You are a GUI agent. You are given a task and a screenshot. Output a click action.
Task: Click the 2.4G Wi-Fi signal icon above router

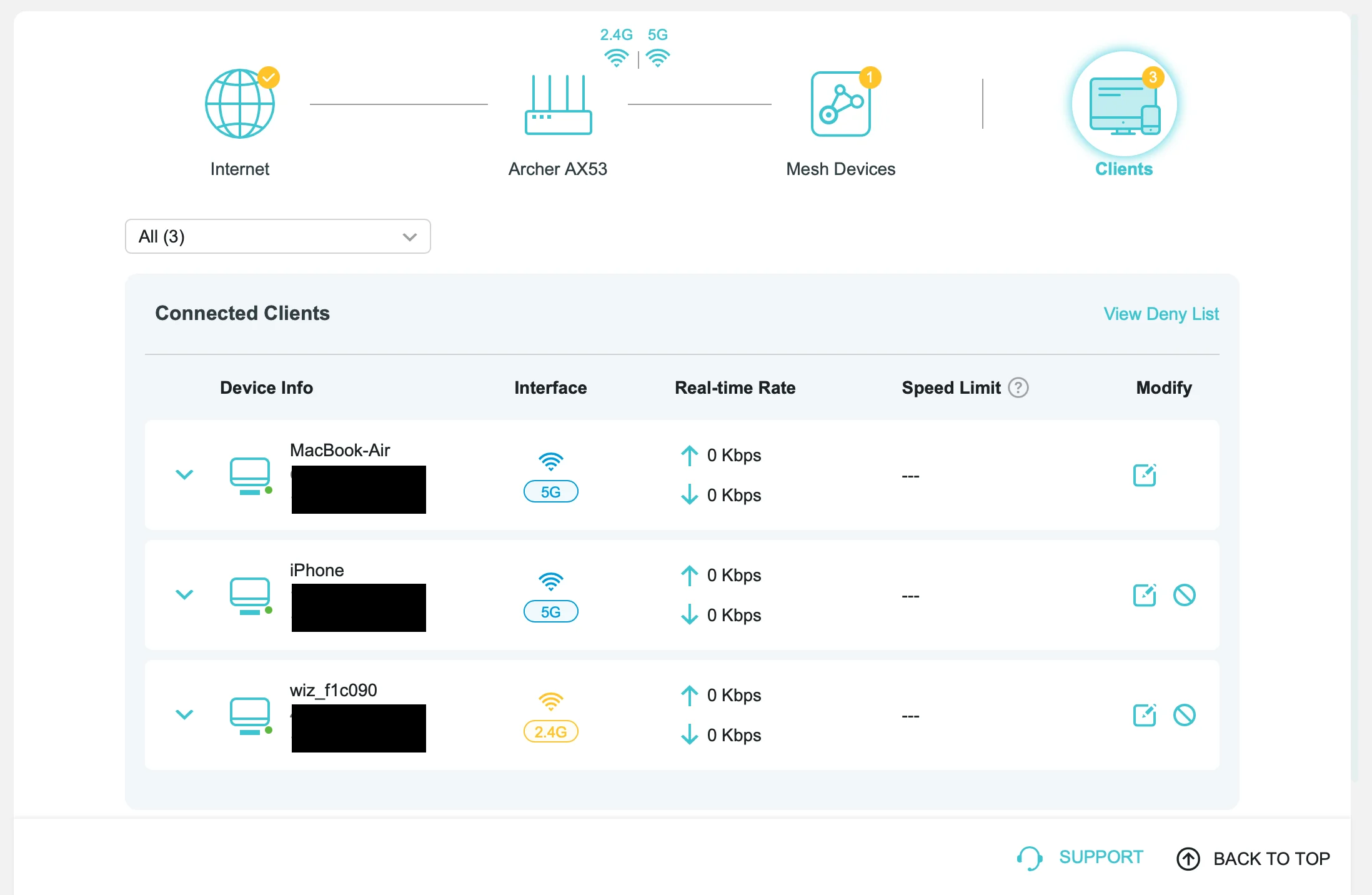click(616, 58)
